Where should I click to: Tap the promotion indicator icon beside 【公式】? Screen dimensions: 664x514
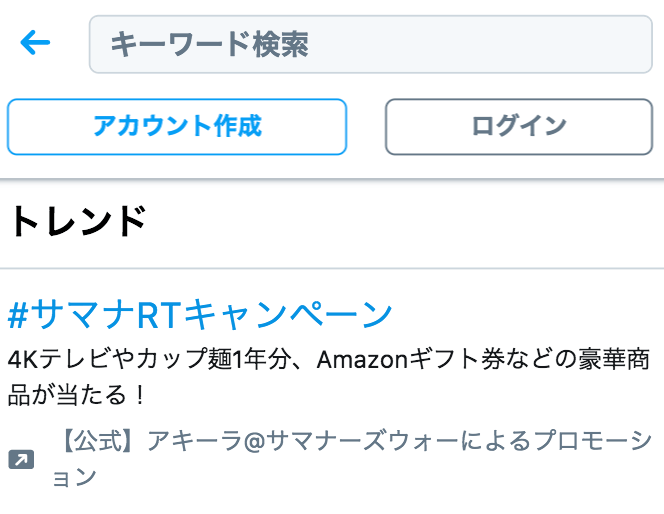(21, 460)
